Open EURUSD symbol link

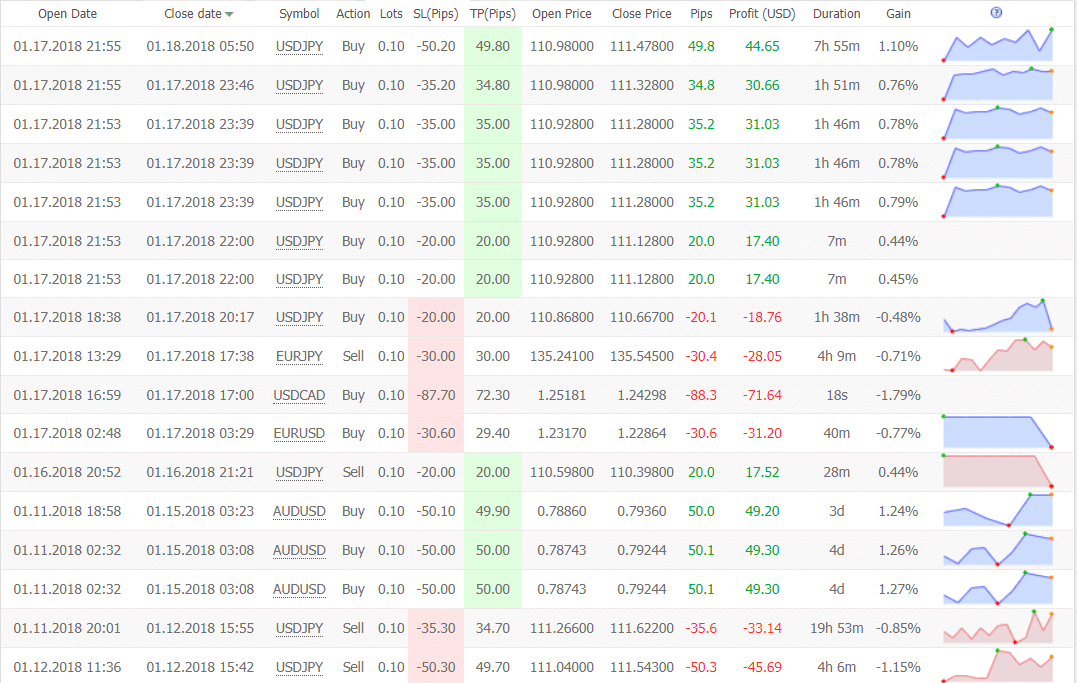(x=299, y=434)
